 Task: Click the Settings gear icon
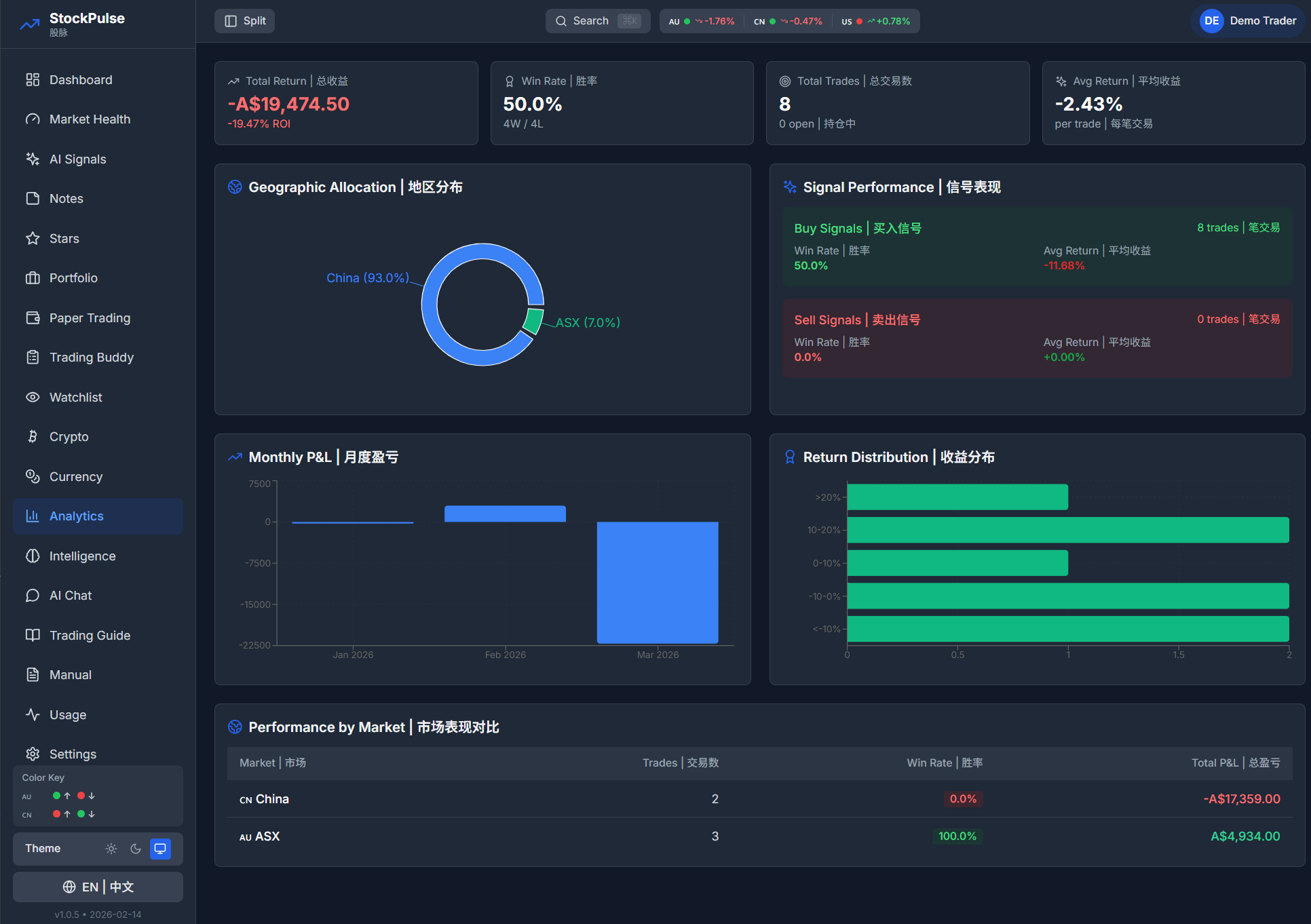[x=33, y=754]
